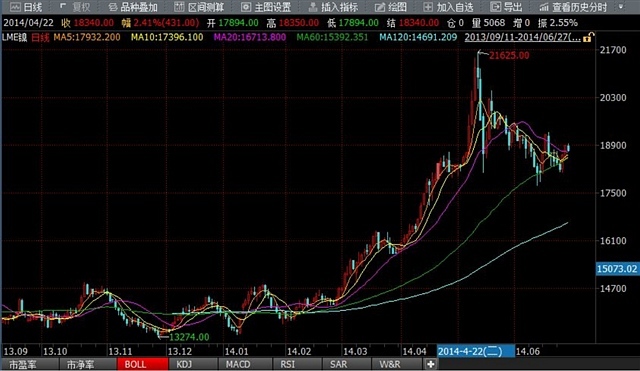Click the change value 2.41%(431.00)

click(166, 23)
